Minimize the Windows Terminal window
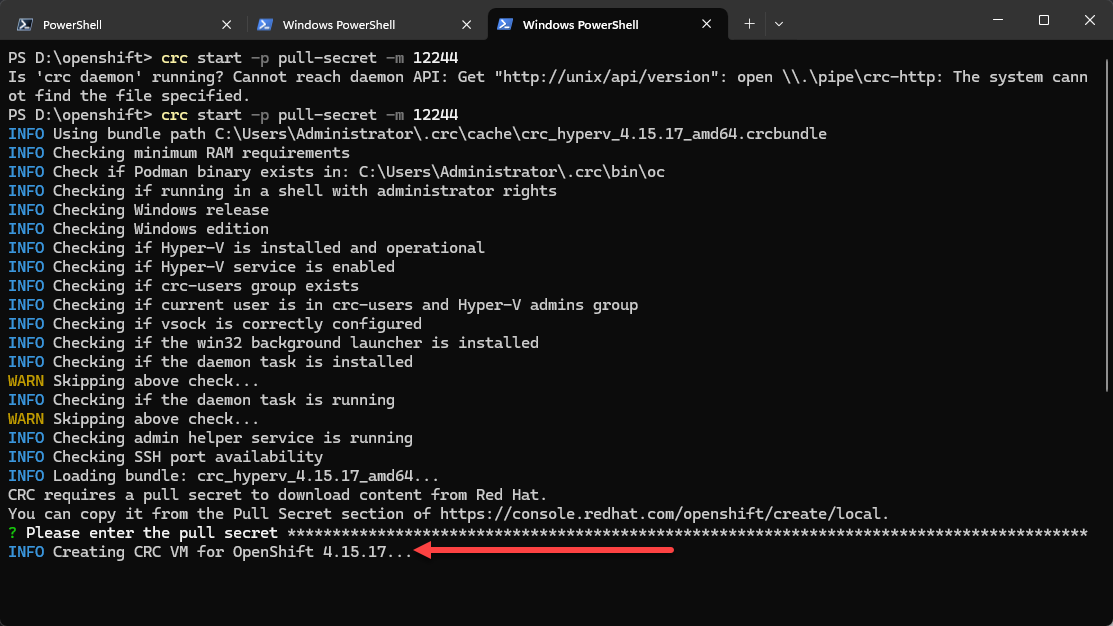The height and width of the screenshot is (626, 1113). (997, 20)
